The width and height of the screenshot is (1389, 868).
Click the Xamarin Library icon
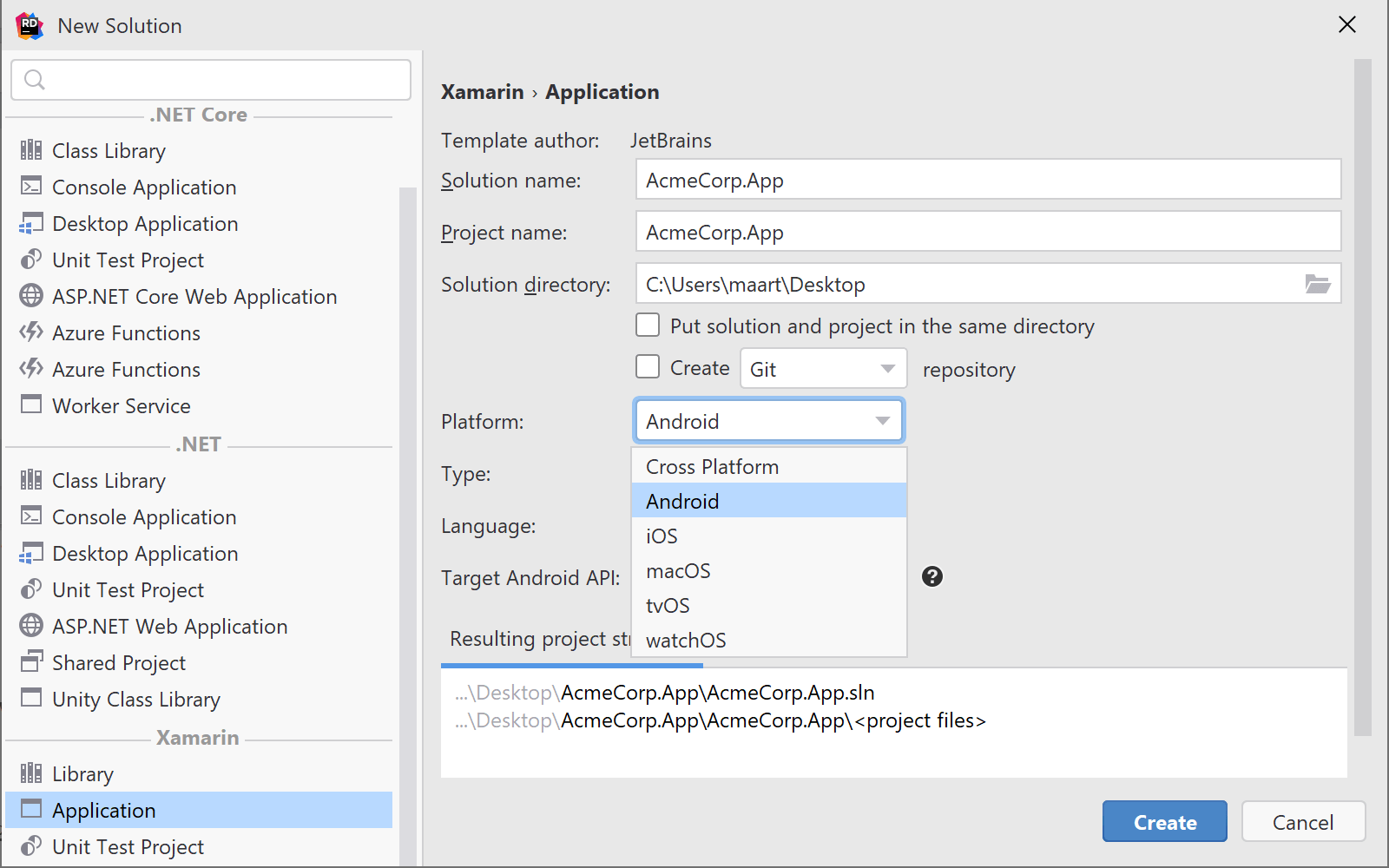(31, 773)
